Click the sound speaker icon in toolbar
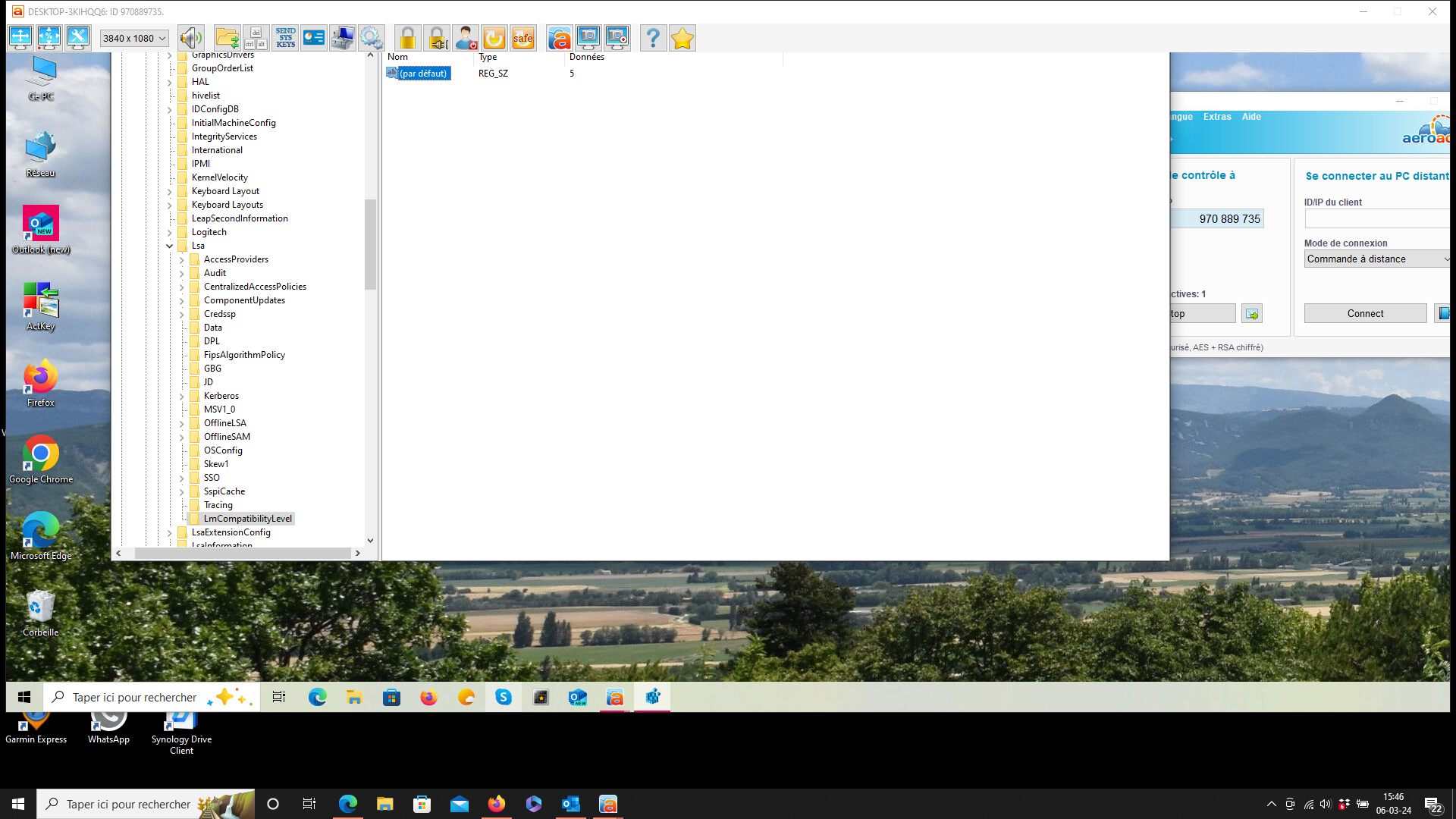 click(190, 38)
